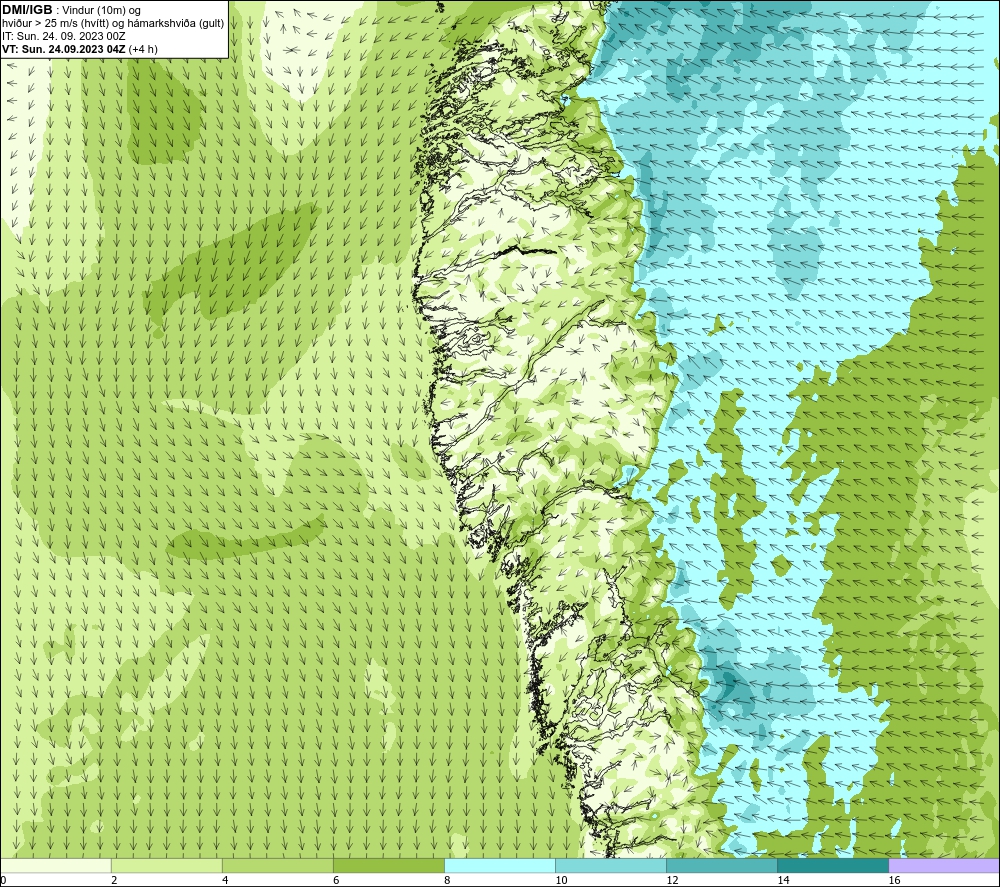Click the 12–14 m/s darker teal legend swatch
The image size is (1000, 887).
(721, 865)
